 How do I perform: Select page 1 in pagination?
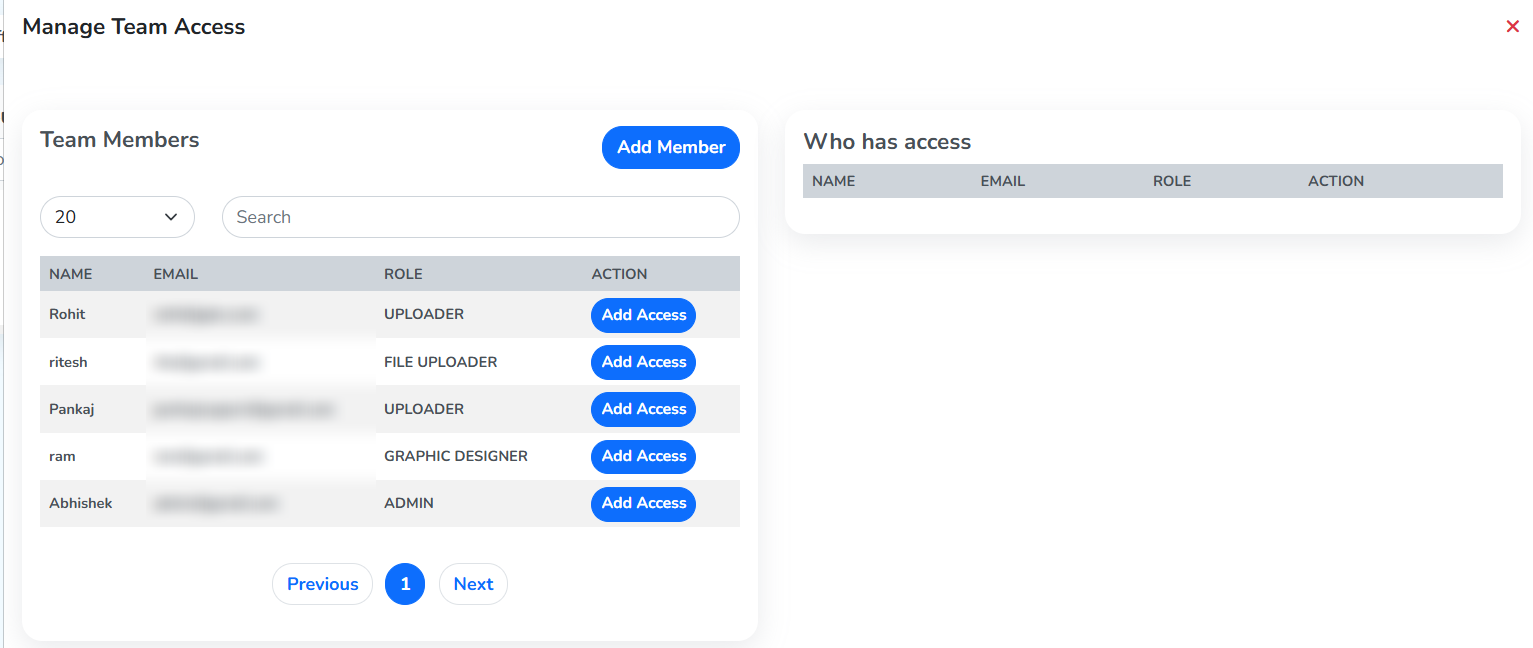point(405,584)
